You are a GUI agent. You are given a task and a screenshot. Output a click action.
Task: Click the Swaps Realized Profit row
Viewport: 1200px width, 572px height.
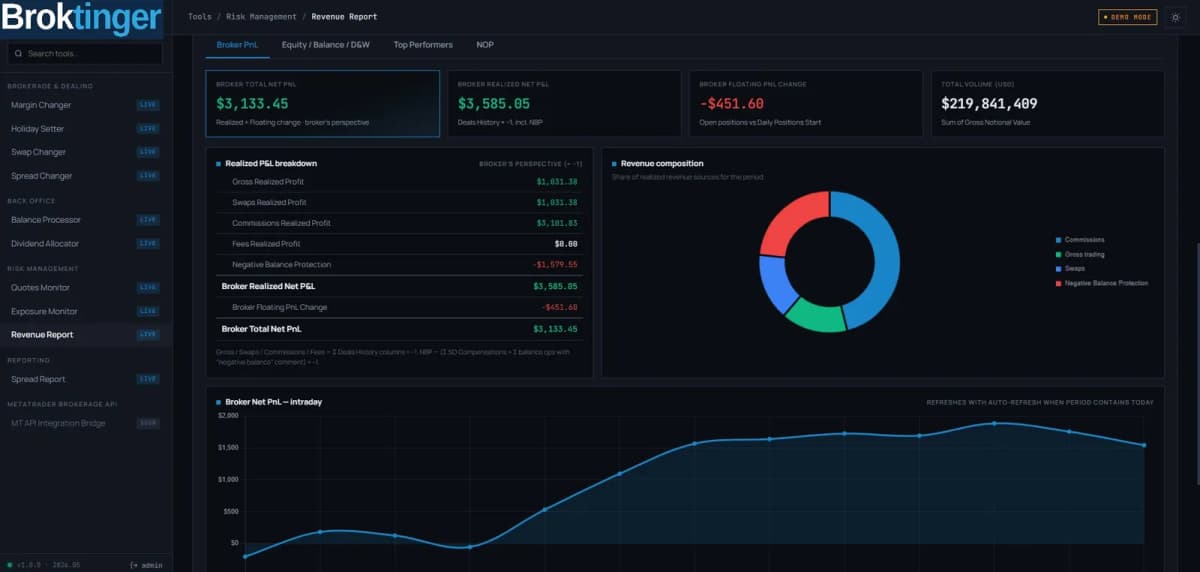(398, 202)
